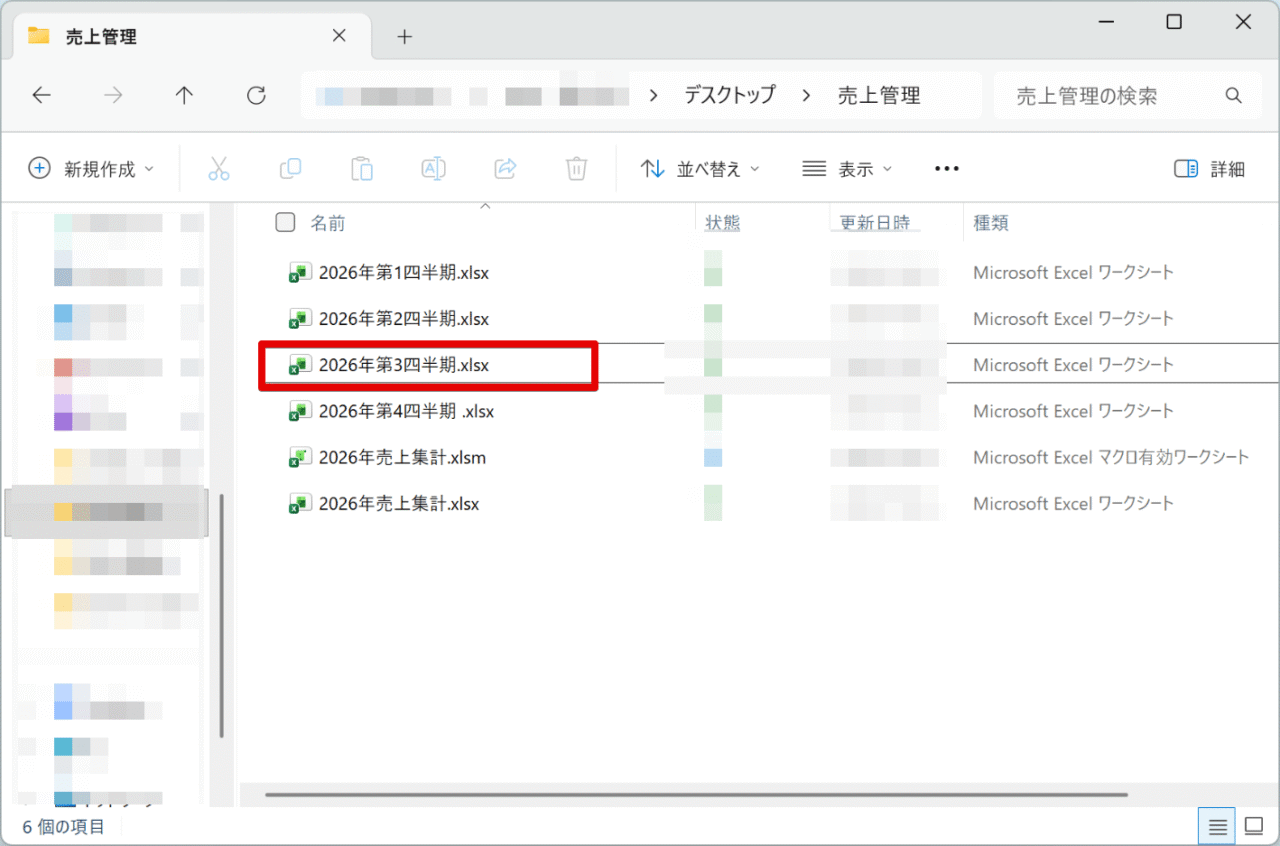Open the See more ... menu

946,168
